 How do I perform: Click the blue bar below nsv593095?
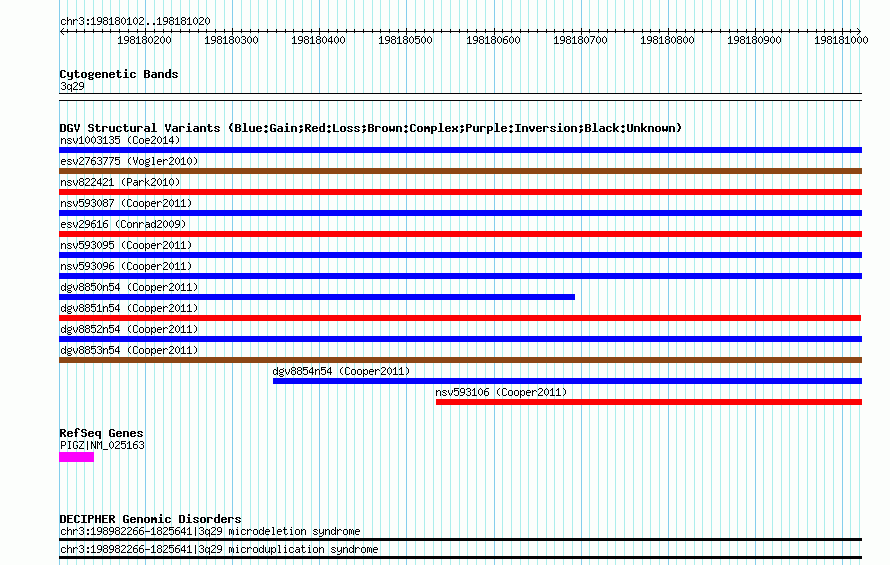pyautogui.click(x=460, y=255)
